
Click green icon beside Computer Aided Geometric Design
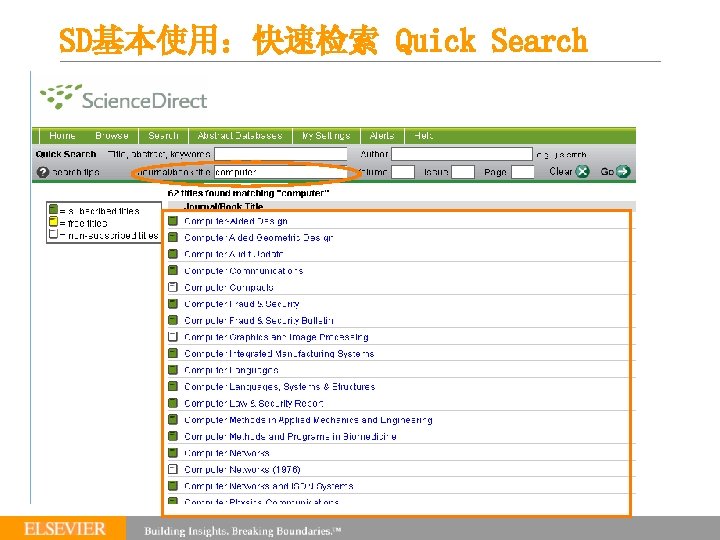(x=173, y=237)
